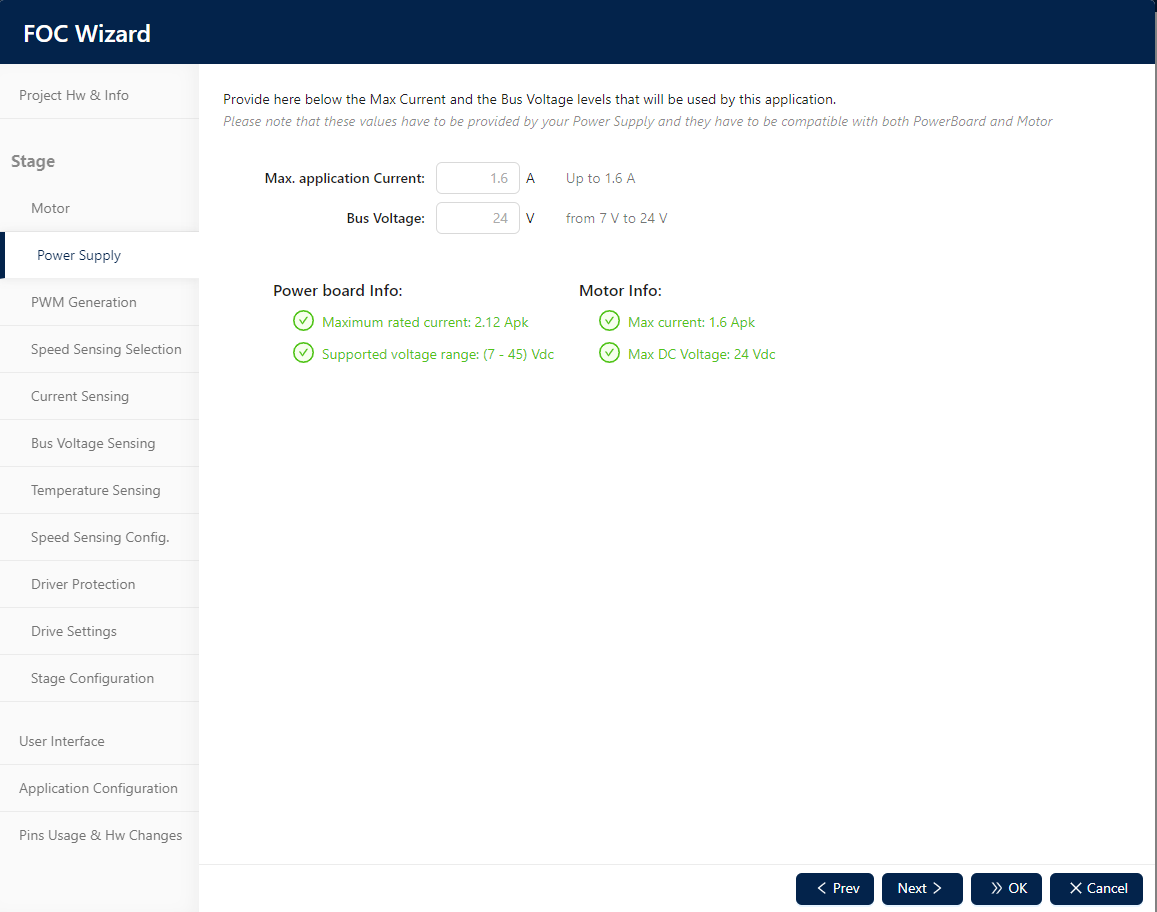Screen dimensions: 1157x912
Task: Click 'Supported voltage range: (7 - 45) Vdc' text
Action: point(438,355)
